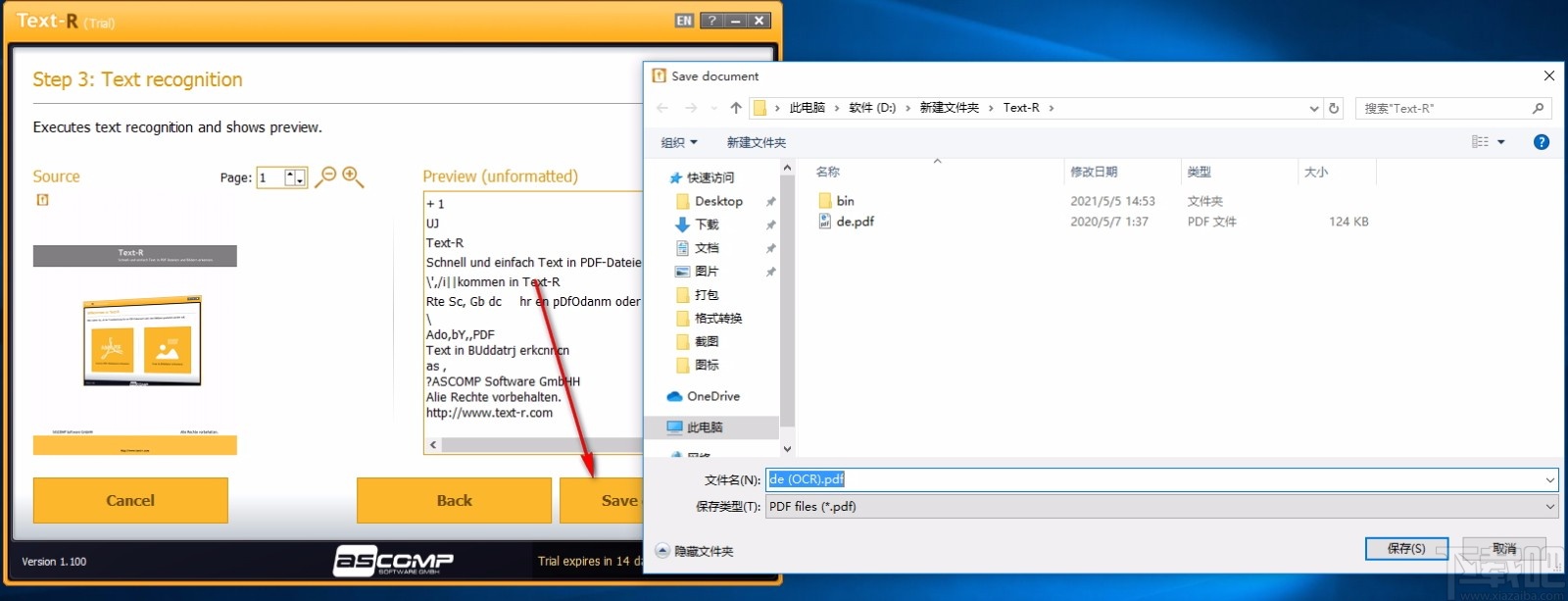Click the ASCOMP logo in Text-R footer
Viewport: 1568px width, 601px height.
click(393, 560)
